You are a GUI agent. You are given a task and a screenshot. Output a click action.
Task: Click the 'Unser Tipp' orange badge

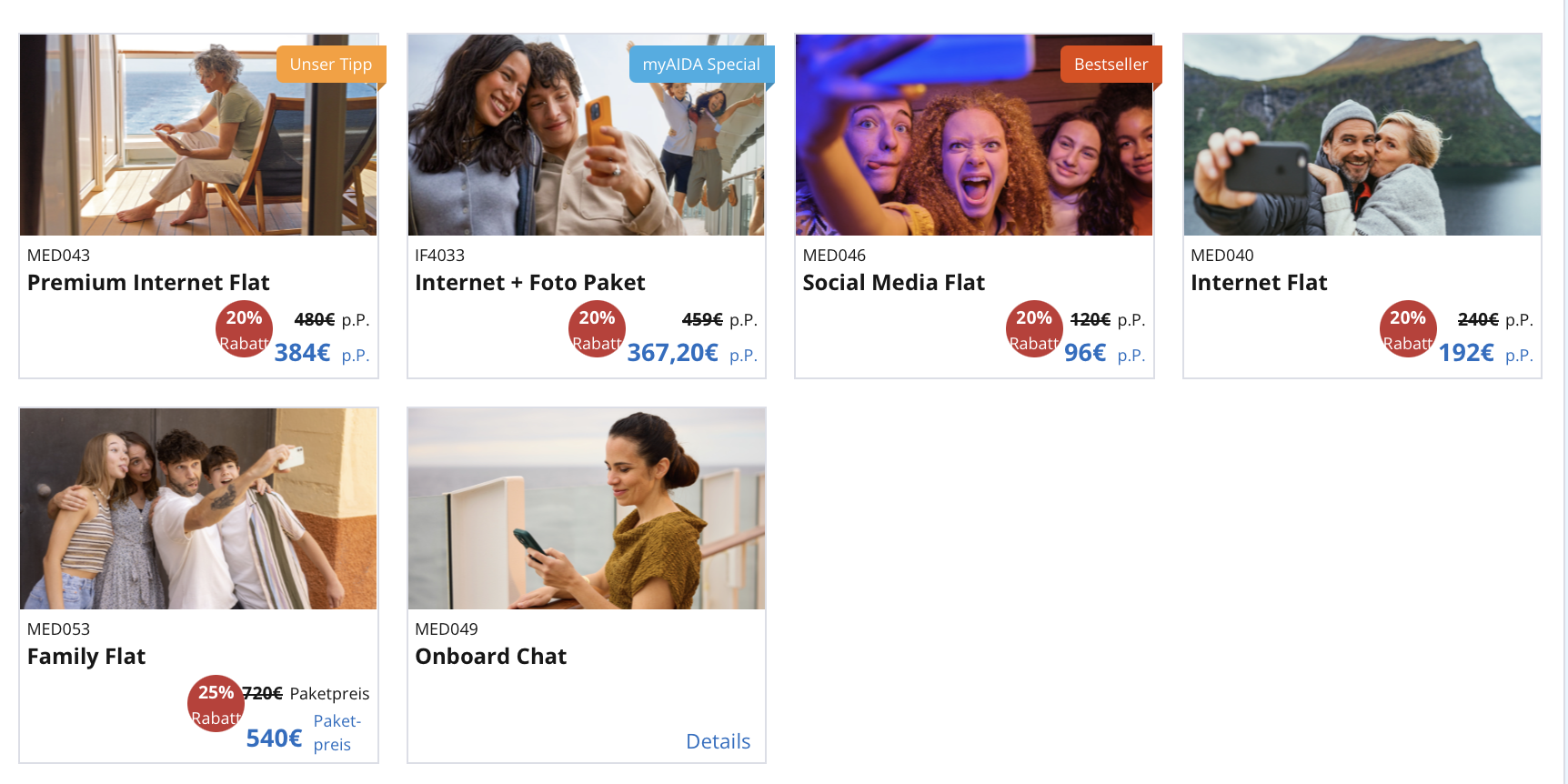click(x=331, y=65)
